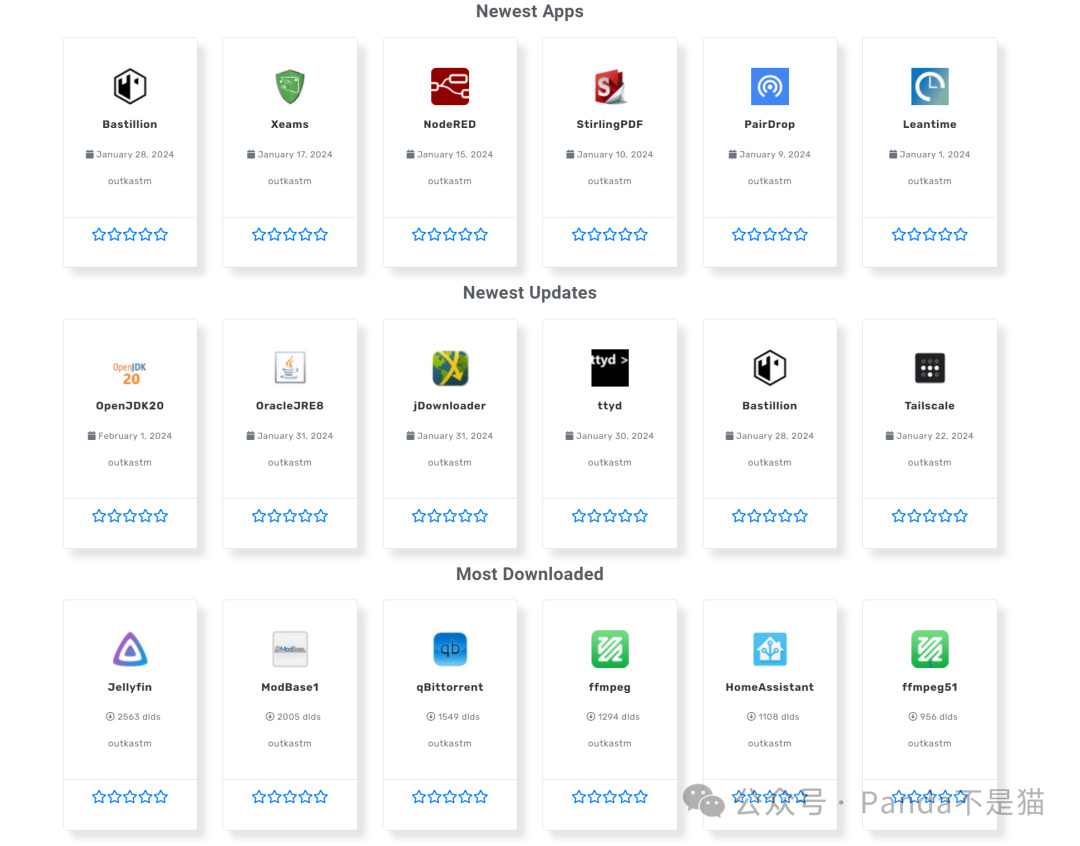Click the HomeAssistant house icon
The image size is (1080, 846).
point(769,648)
